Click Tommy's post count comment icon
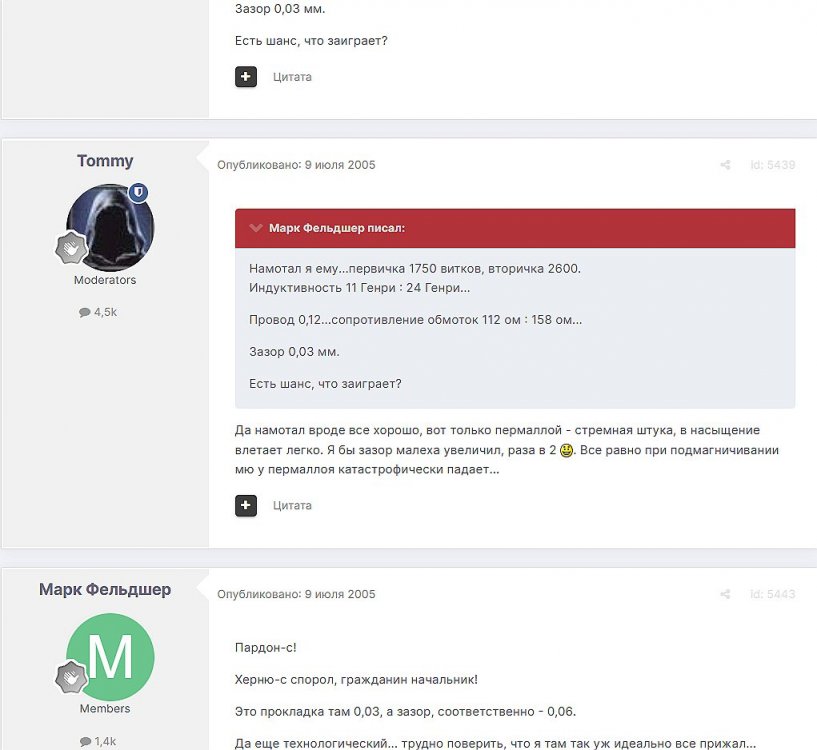Viewport: 817px width, 750px height. pos(84,312)
